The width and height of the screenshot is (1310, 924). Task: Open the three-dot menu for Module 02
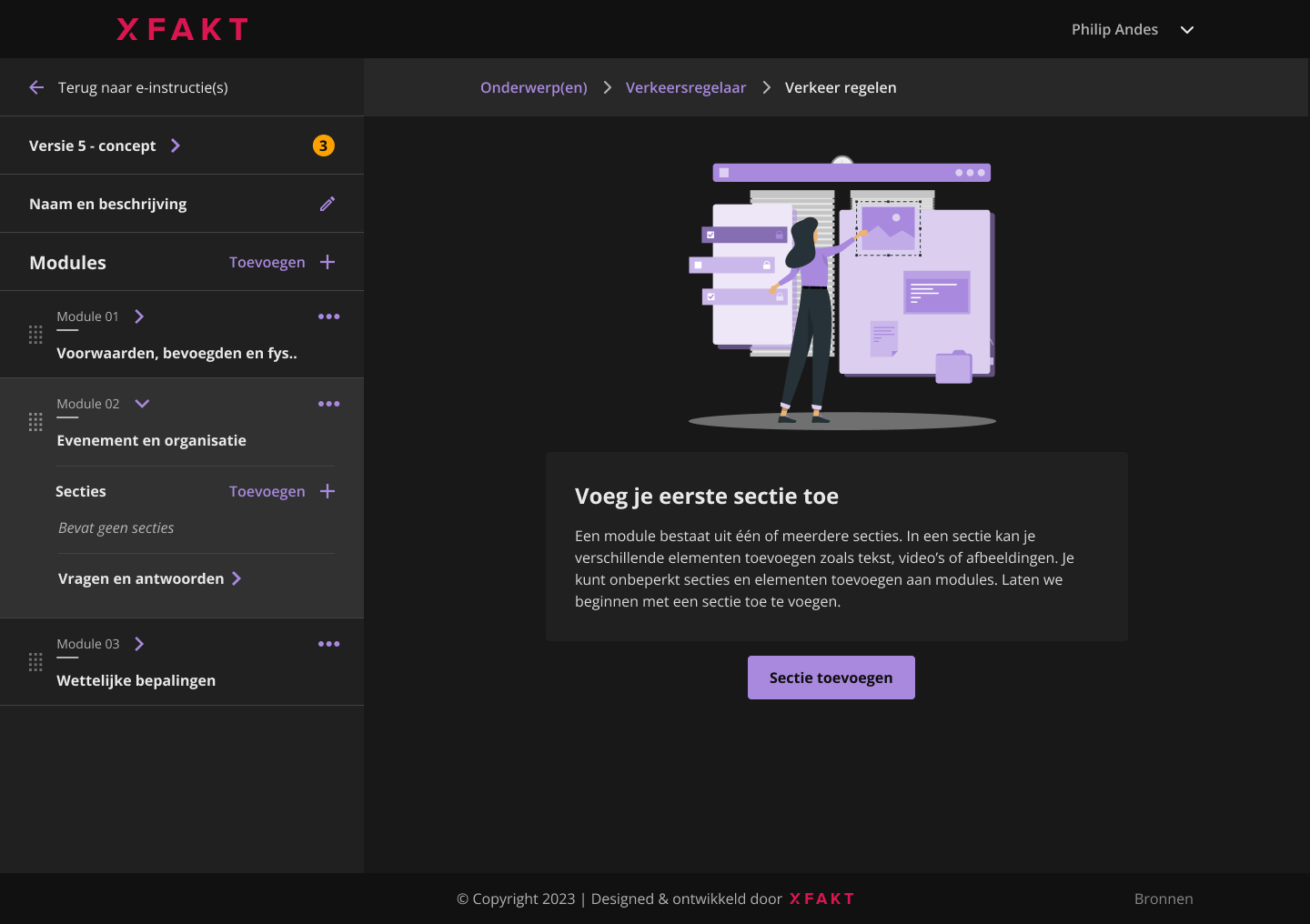pyautogui.click(x=328, y=404)
